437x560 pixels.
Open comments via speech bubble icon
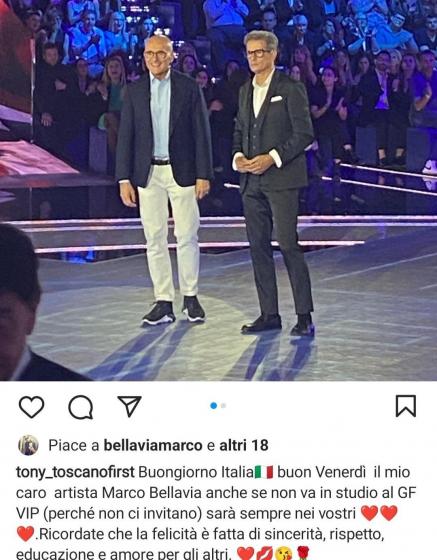81,407
